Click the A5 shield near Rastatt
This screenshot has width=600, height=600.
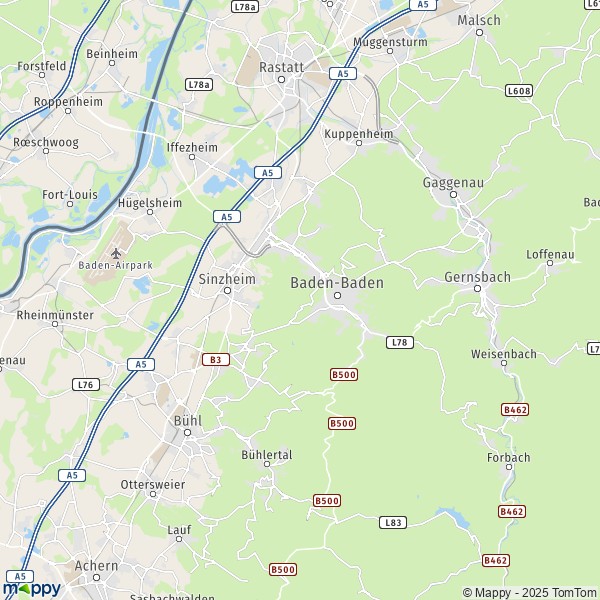click(343, 73)
